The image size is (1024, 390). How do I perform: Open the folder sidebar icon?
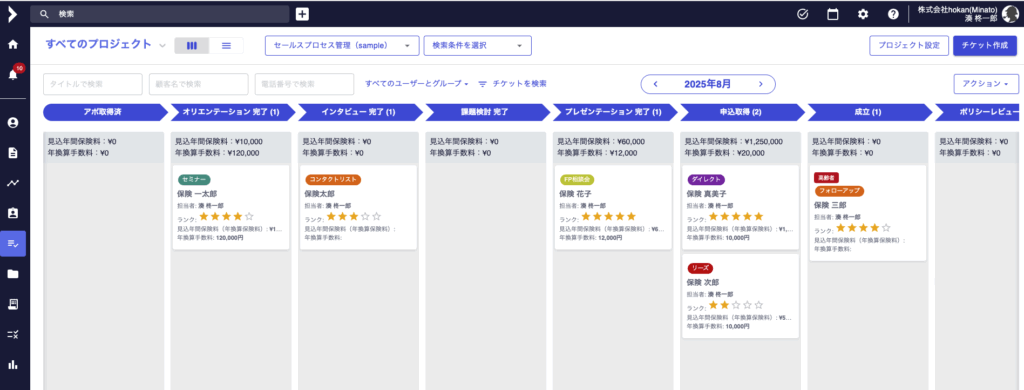click(x=13, y=274)
